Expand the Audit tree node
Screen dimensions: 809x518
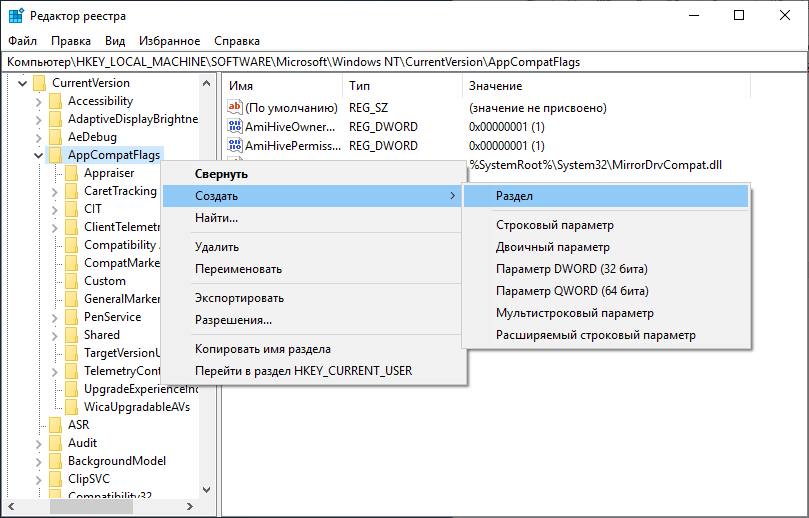coord(38,443)
